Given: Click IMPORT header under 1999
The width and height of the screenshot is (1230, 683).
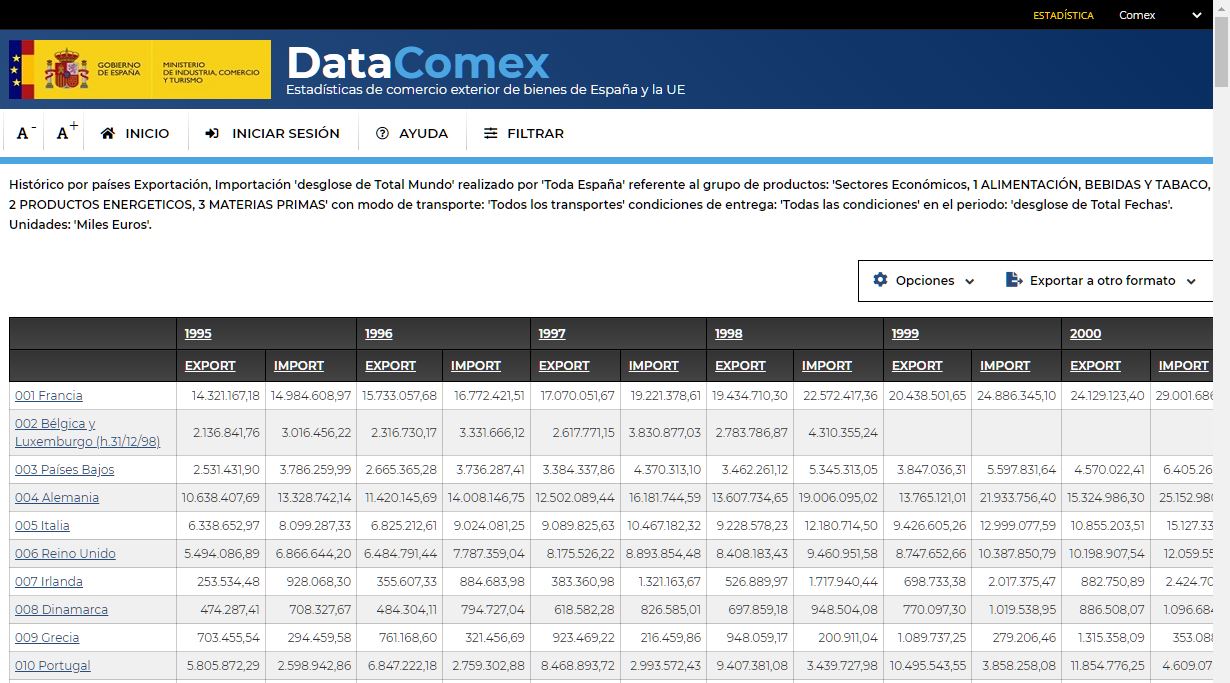Looking at the screenshot, I should pyautogui.click(x=1005, y=366).
